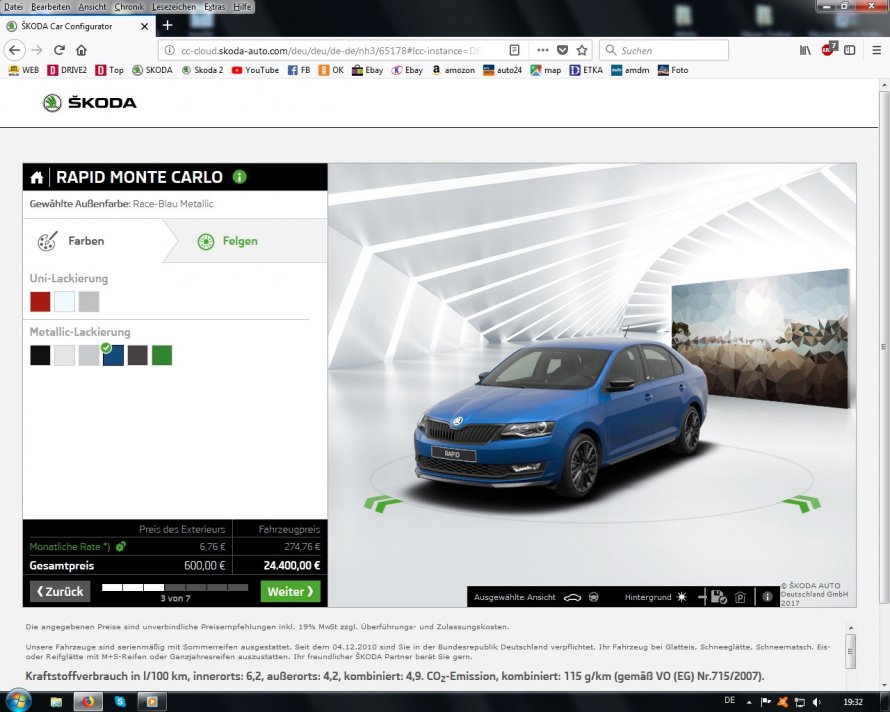
Task: Select exterior car view icon
Action: pos(572,597)
